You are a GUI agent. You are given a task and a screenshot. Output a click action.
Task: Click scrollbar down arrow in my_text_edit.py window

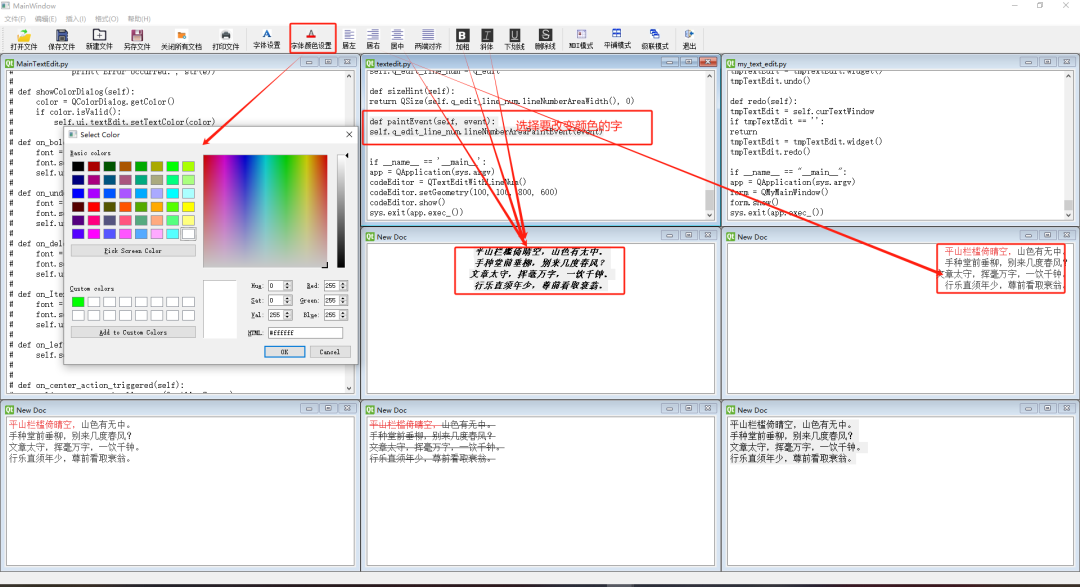[x=1068, y=215]
